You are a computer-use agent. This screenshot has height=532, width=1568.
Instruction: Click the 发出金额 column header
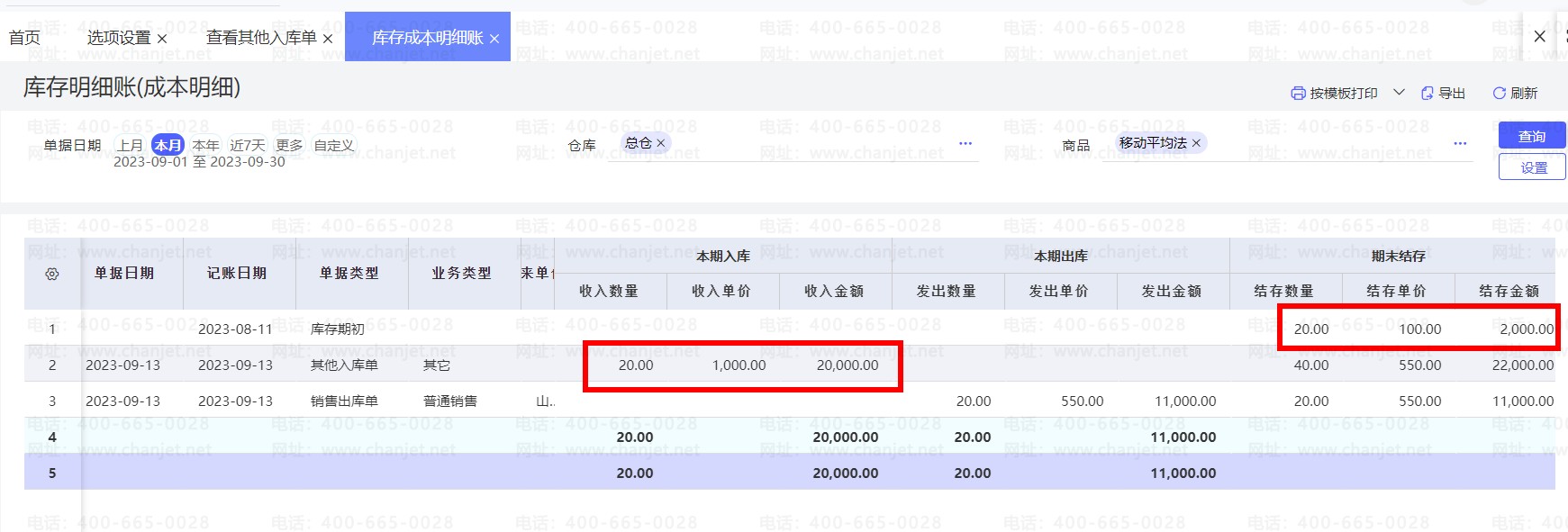[x=1172, y=291]
